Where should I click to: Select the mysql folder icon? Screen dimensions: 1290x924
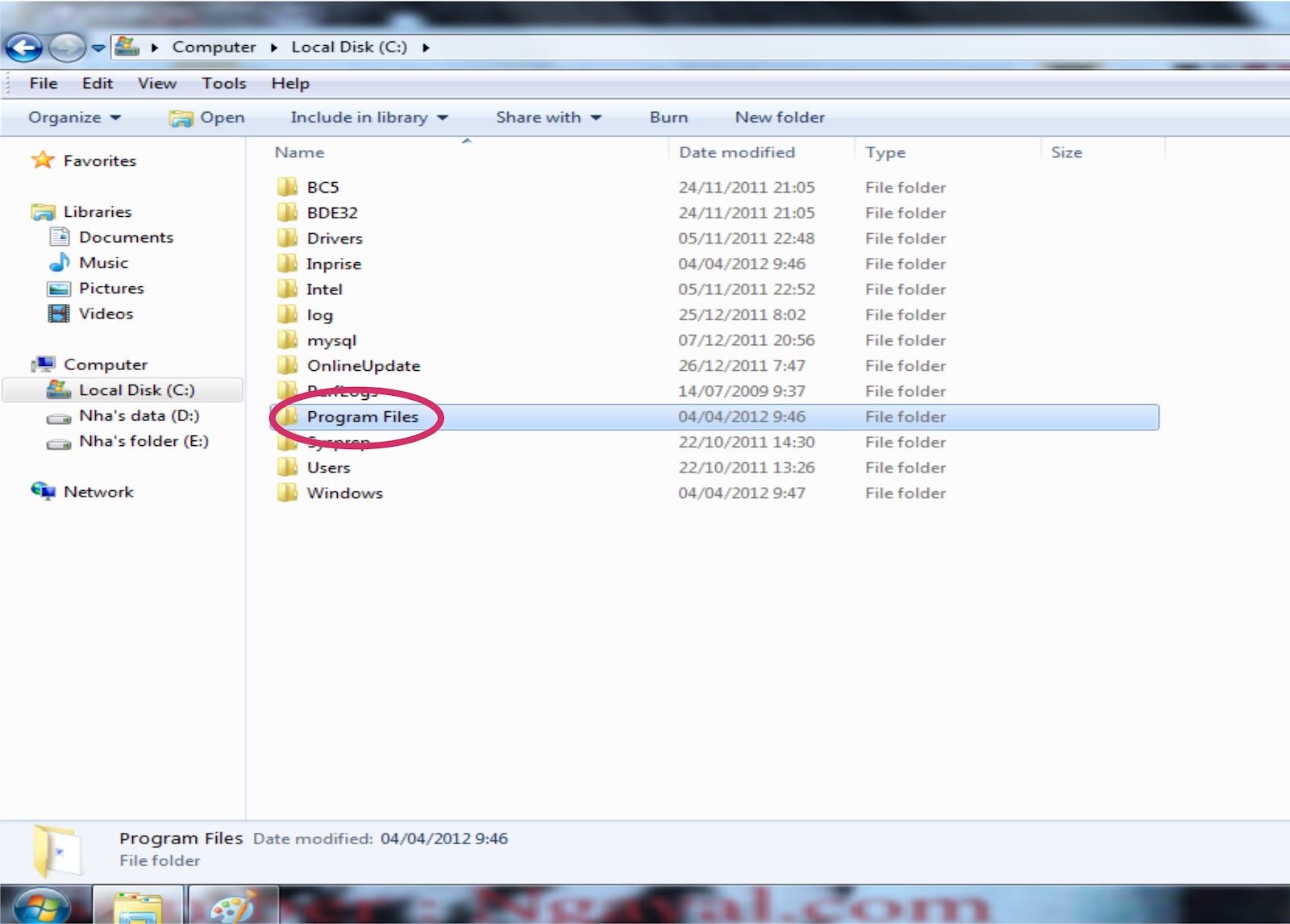287,340
